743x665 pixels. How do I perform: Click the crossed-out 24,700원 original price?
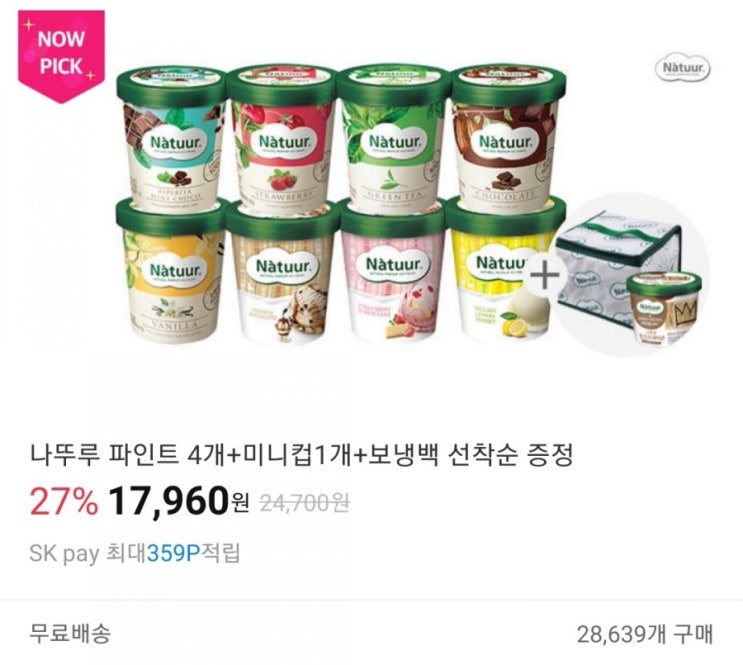pyautogui.click(x=305, y=503)
